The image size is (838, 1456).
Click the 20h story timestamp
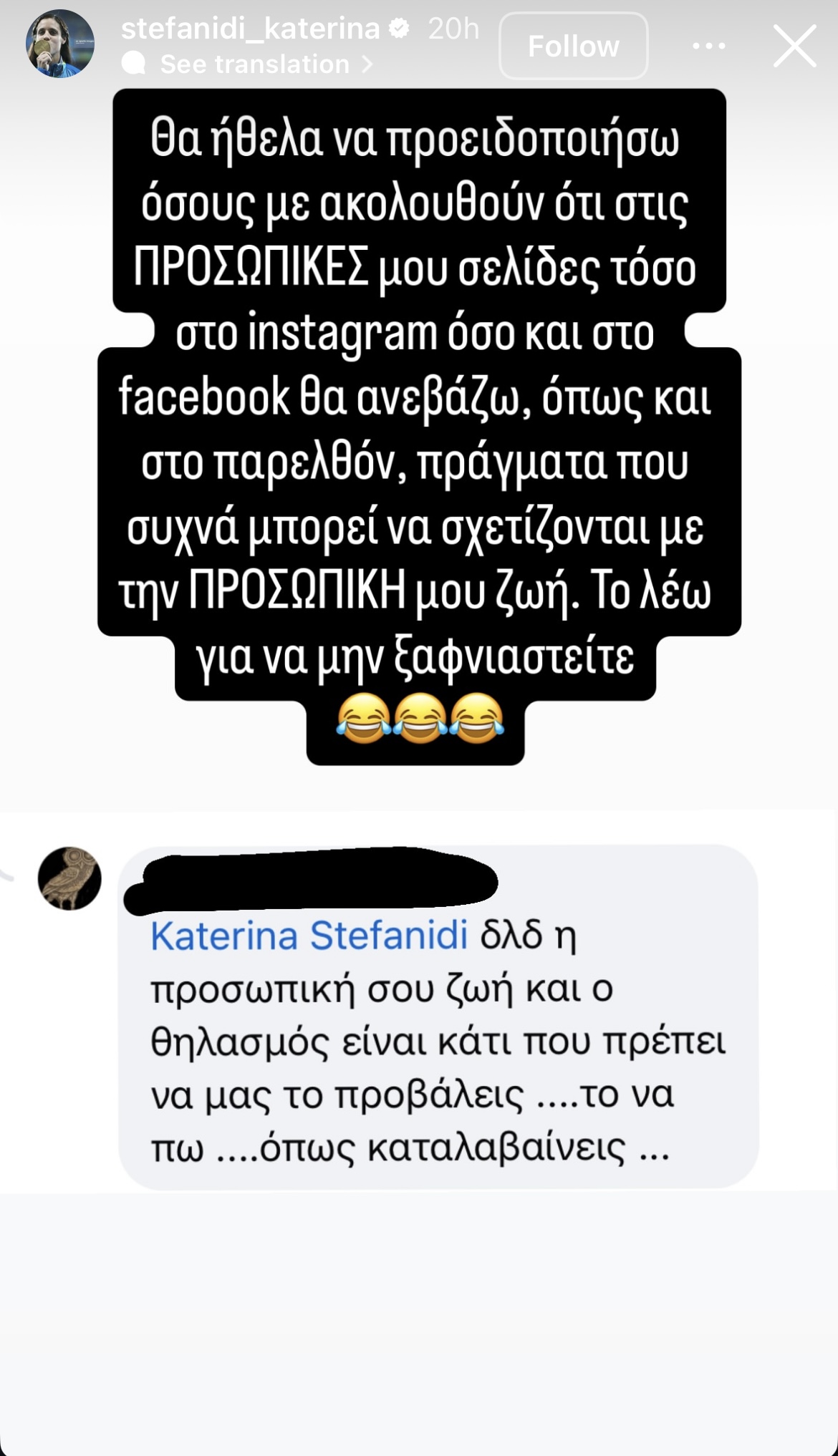pyautogui.click(x=453, y=29)
